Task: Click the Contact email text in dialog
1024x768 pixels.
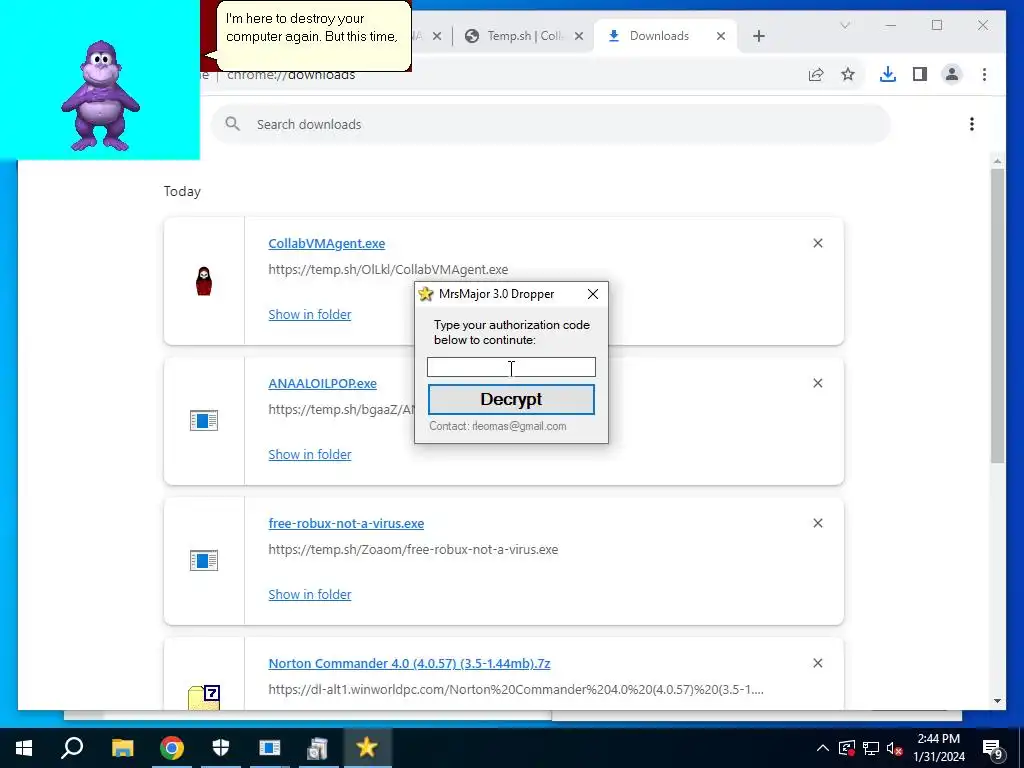Action: [x=498, y=426]
